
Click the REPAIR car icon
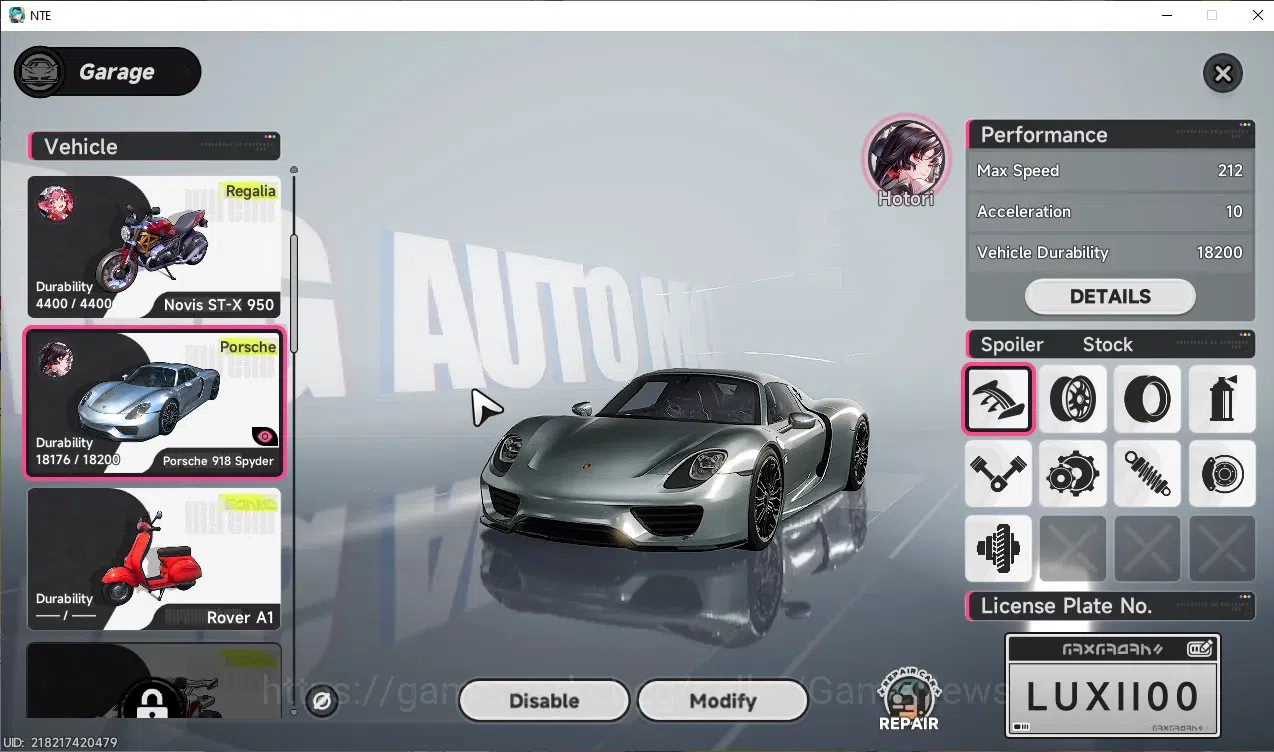click(908, 698)
